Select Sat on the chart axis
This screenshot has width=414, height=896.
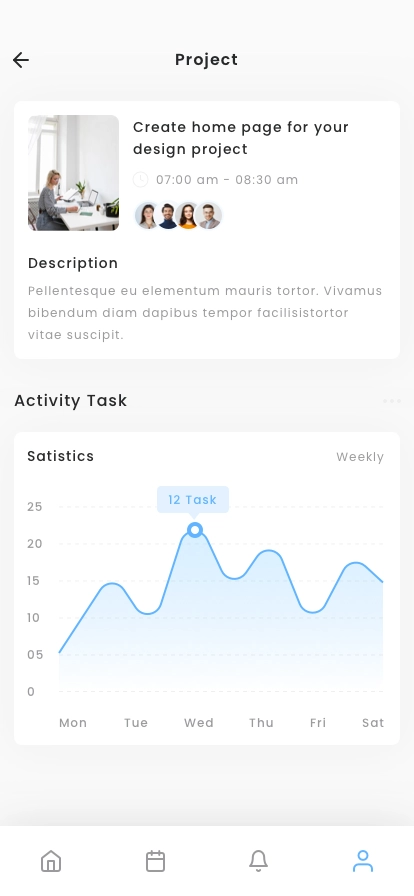coord(373,723)
